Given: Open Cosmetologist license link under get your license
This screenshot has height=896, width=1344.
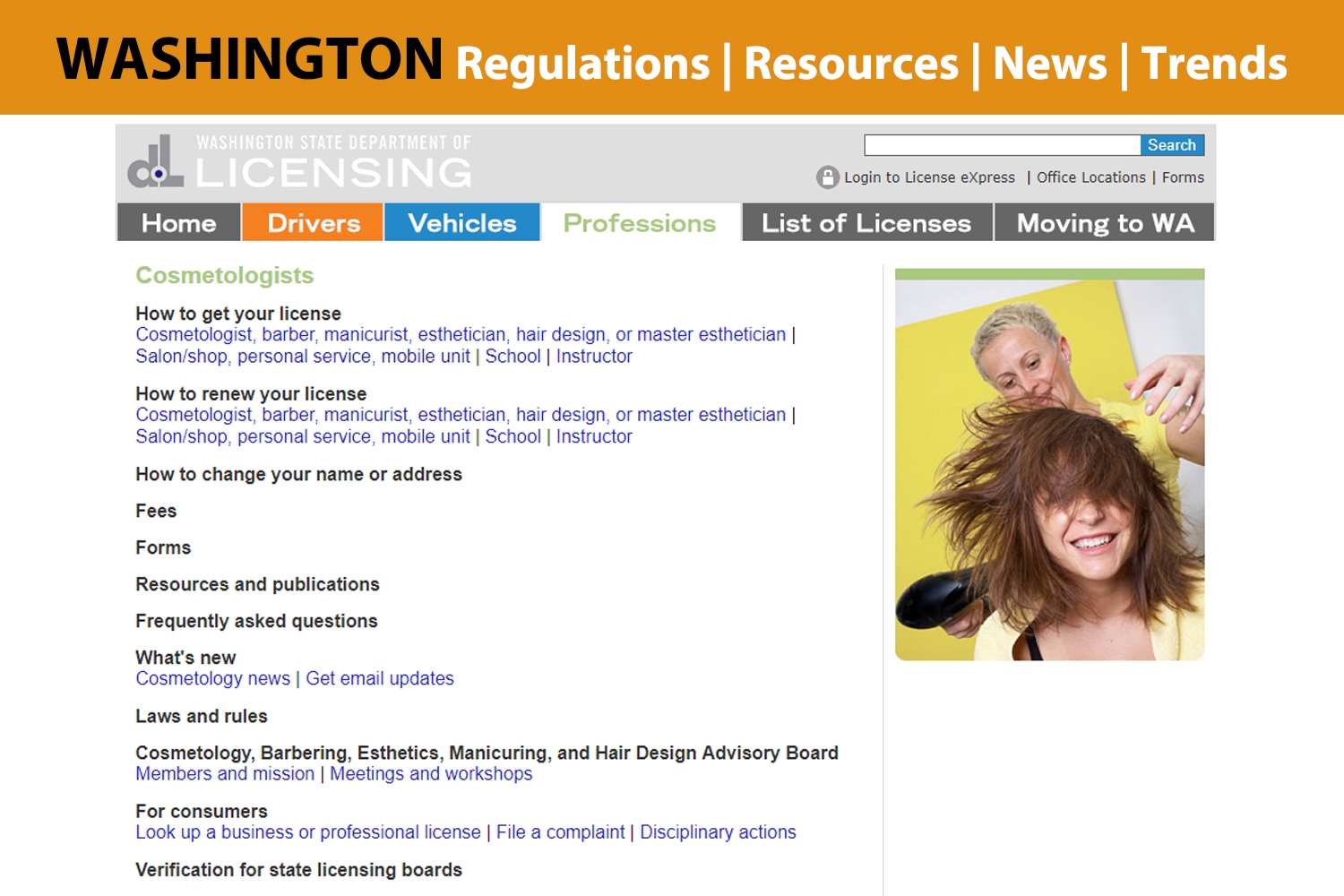Looking at the screenshot, I should point(461,334).
